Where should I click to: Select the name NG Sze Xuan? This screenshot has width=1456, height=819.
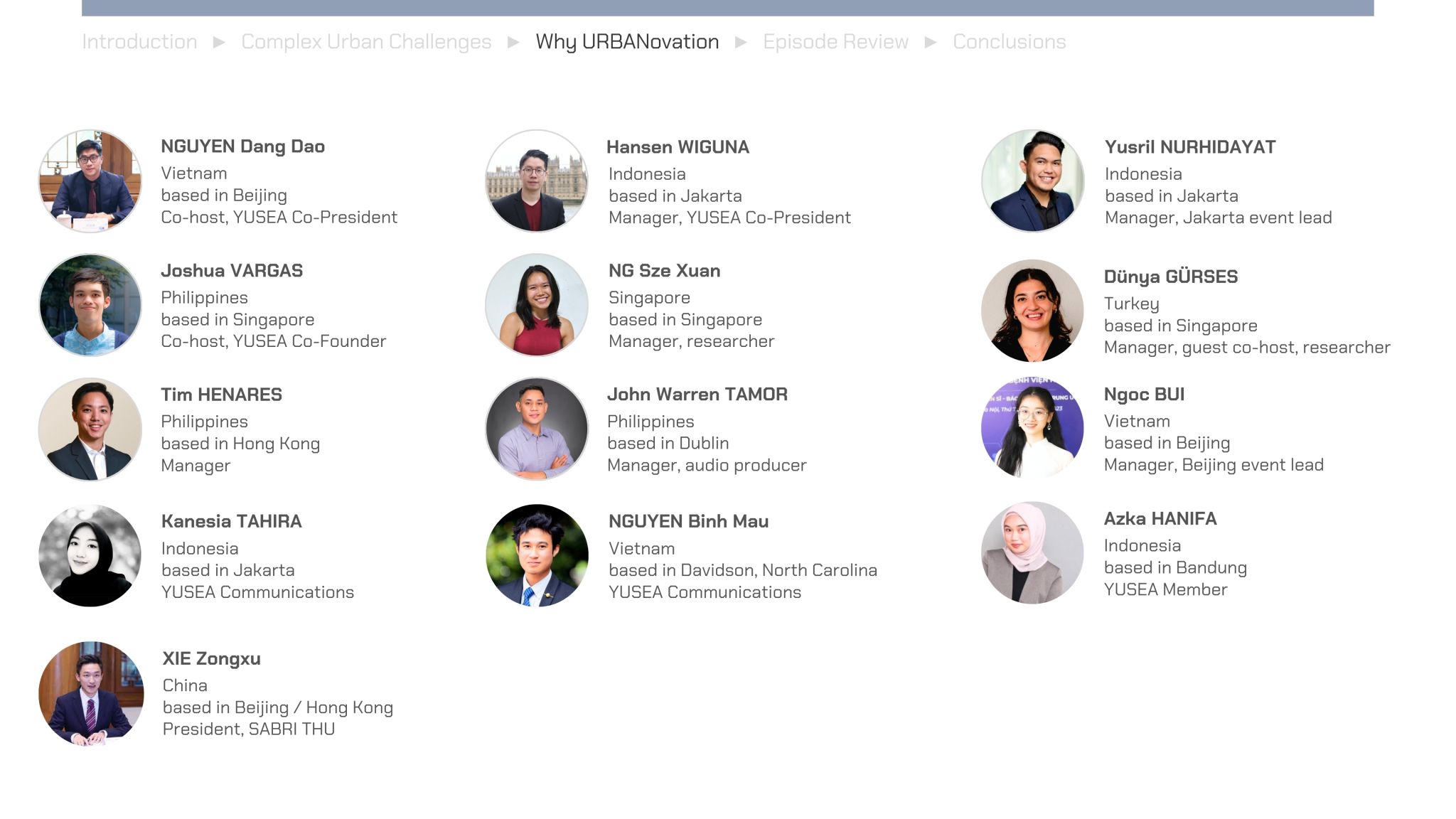coord(664,271)
